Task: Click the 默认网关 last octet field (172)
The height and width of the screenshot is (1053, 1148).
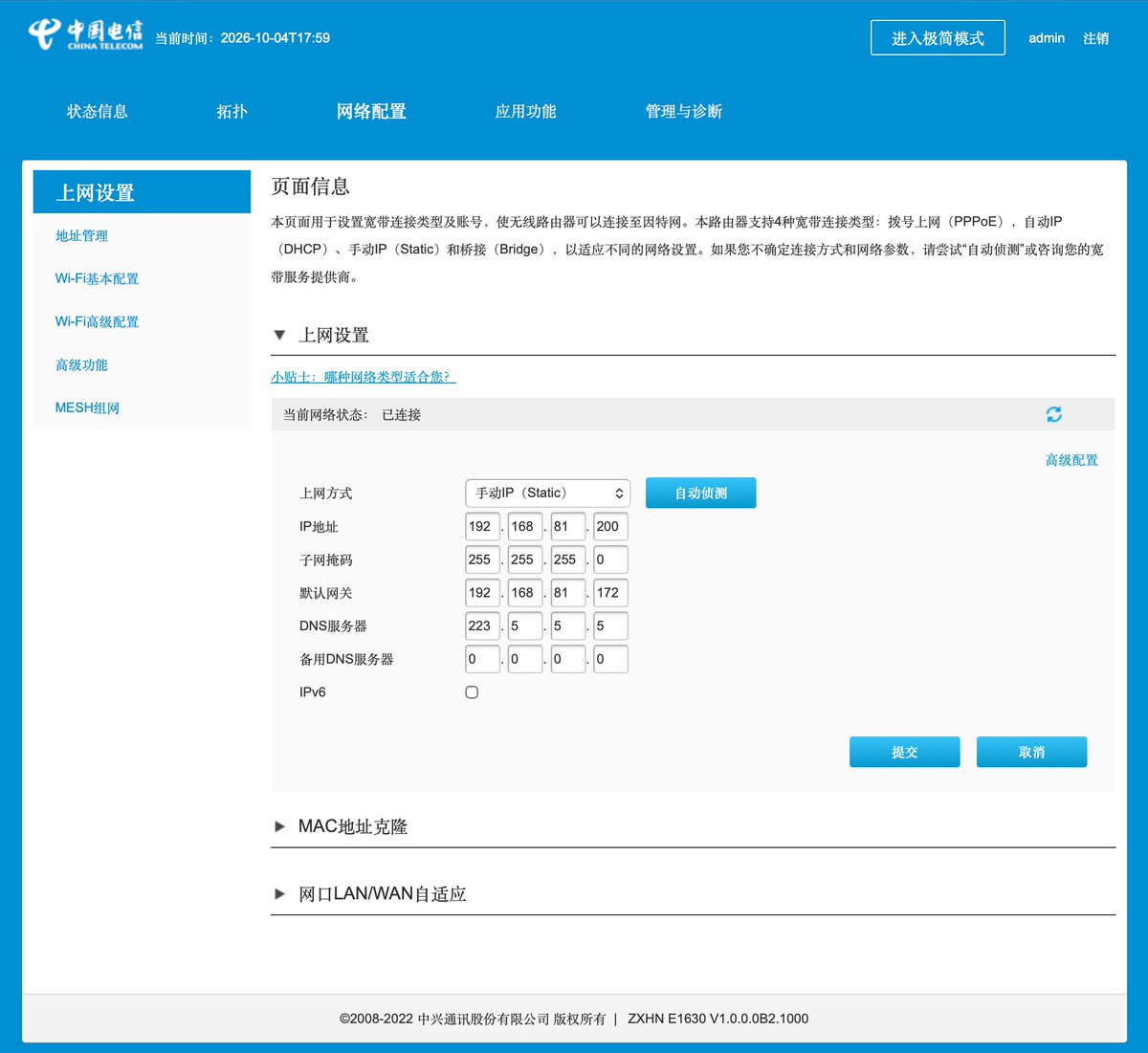Action: pos(610,593)
